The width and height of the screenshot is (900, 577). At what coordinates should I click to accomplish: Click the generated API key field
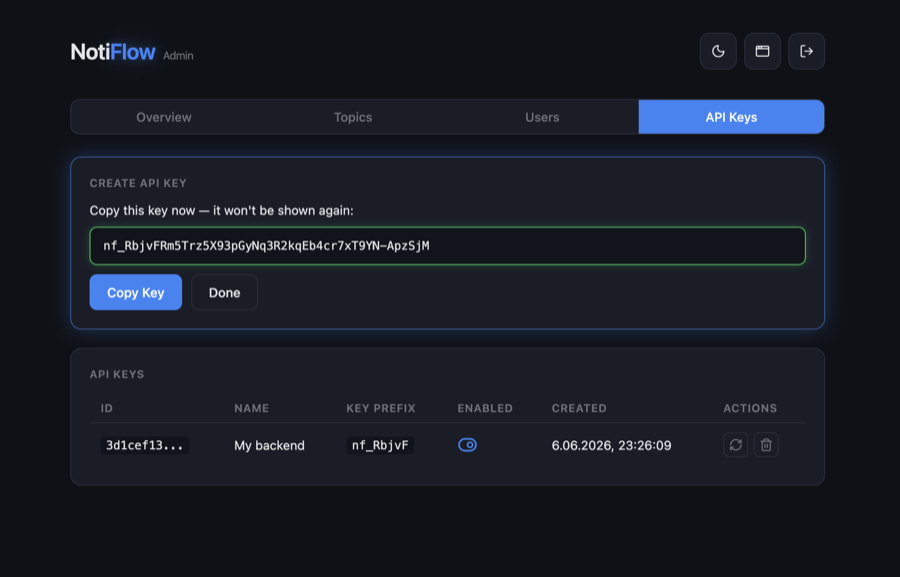click(x=448, y=246)
